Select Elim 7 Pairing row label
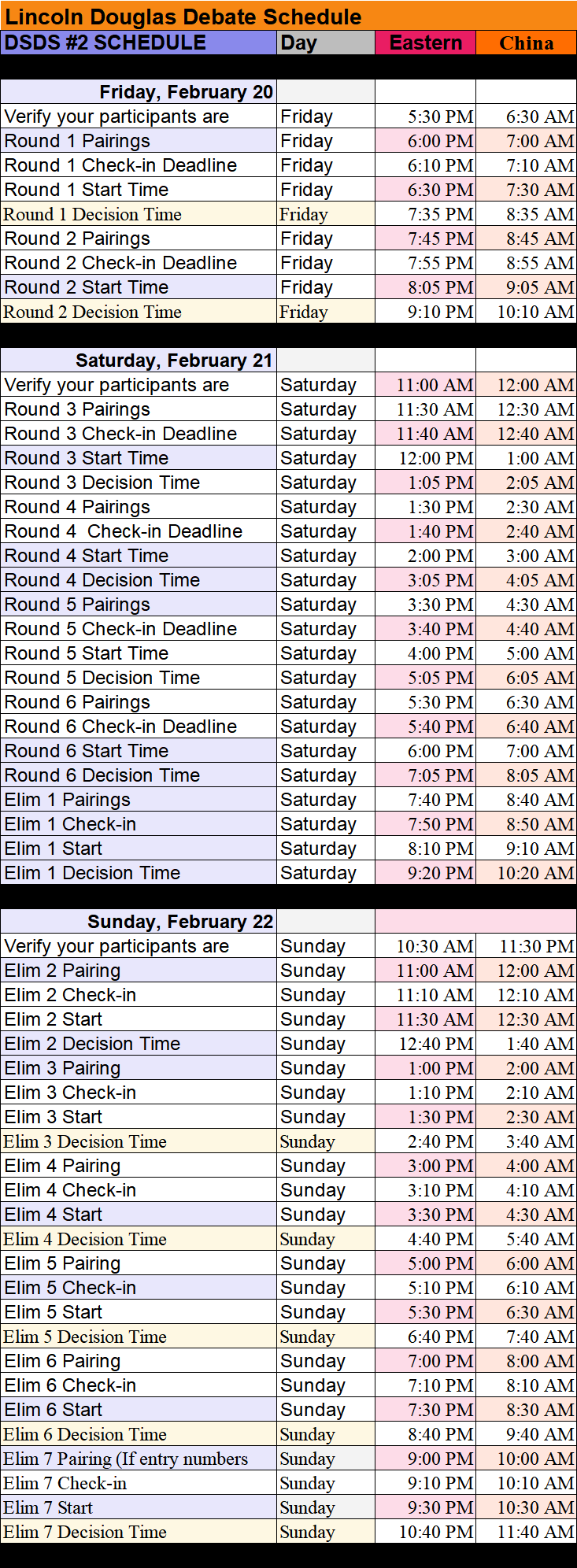The width and height of the screenshot is (577, 1568). coord(125,1459)
